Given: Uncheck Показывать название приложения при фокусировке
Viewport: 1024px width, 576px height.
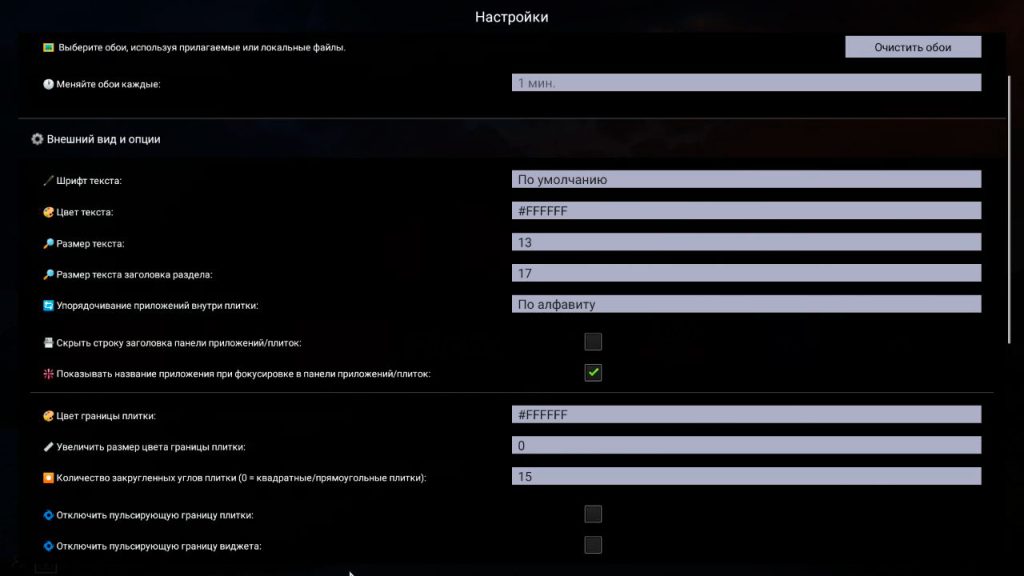Looking at the screenshot, I should click(x=593, y=373).
